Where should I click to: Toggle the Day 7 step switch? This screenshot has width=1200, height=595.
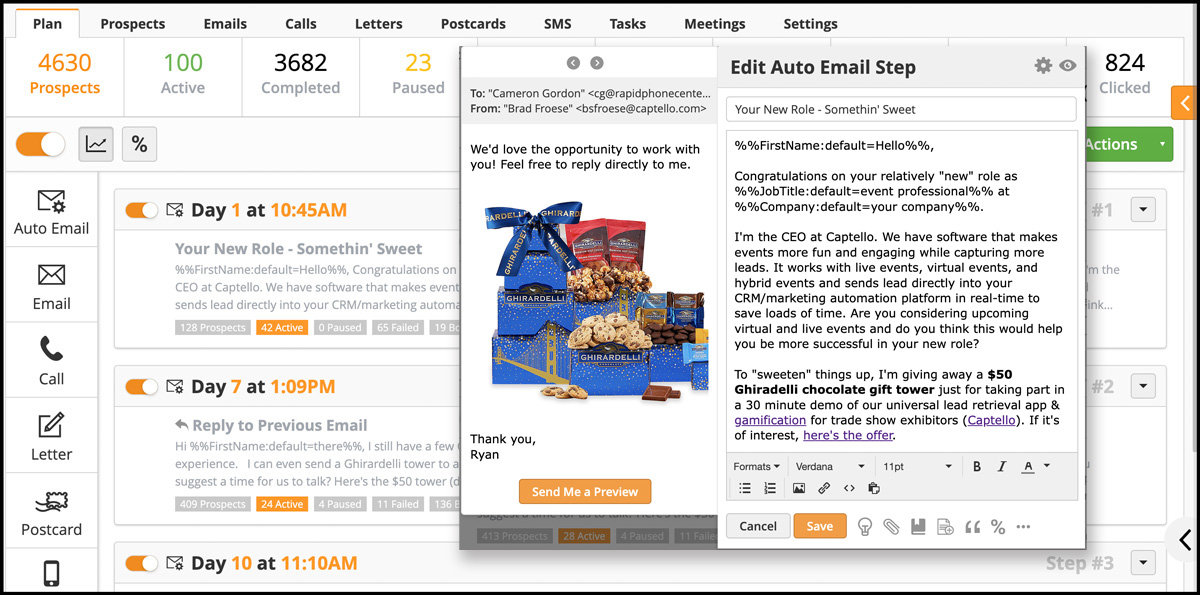[142, 386]
